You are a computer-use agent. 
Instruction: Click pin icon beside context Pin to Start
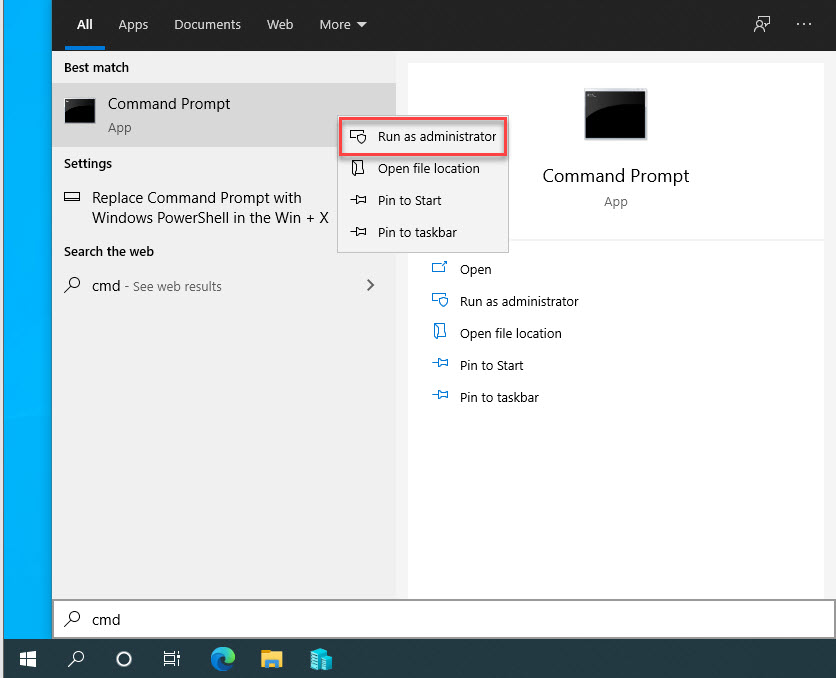click(x=358, y=200)
